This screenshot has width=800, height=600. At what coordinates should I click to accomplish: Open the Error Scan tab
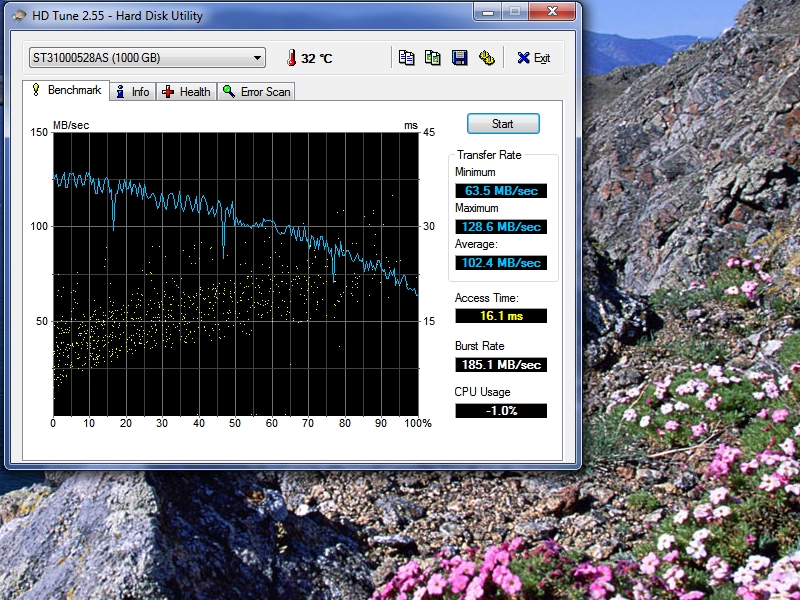tap(257, 92)
